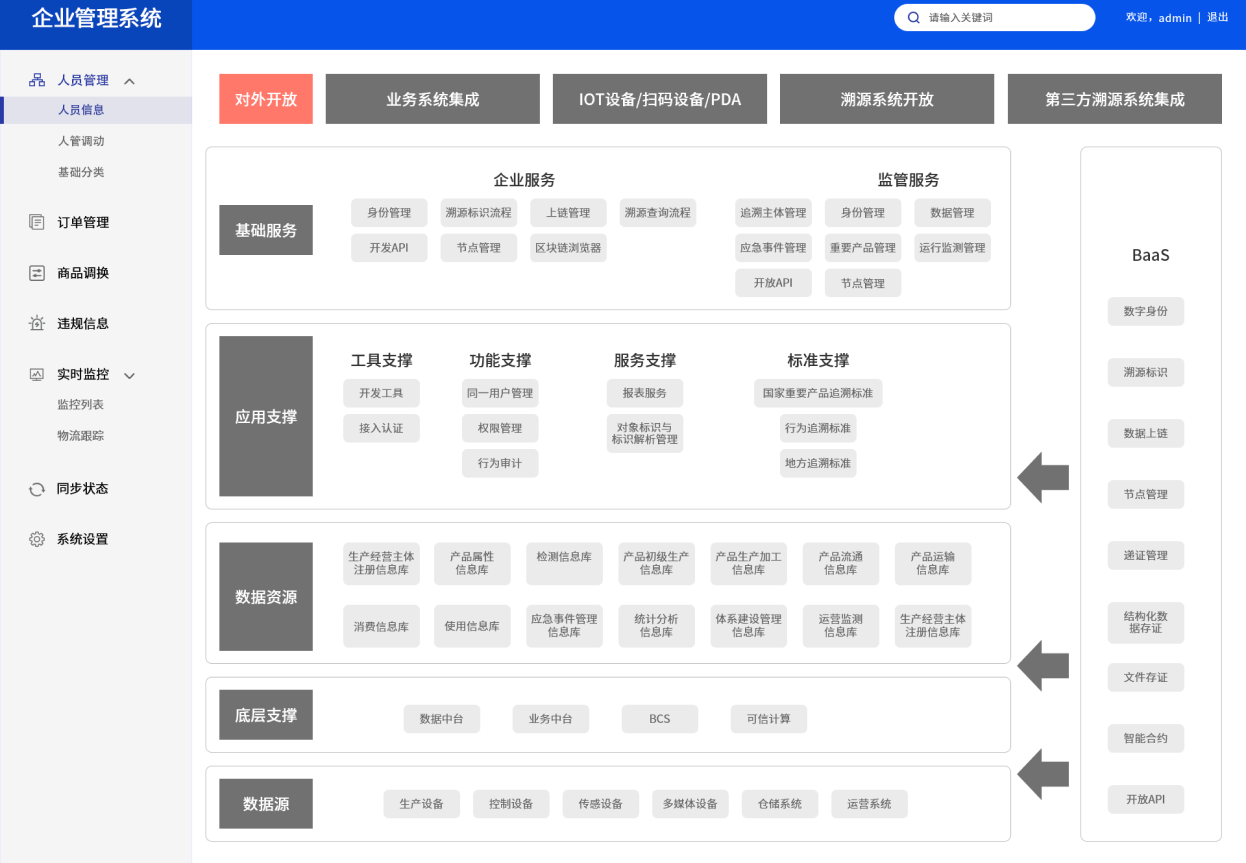Select 人管调动 in the sidebar
Viewport: 1246px width, 863px height.
(x=81, y=141)
